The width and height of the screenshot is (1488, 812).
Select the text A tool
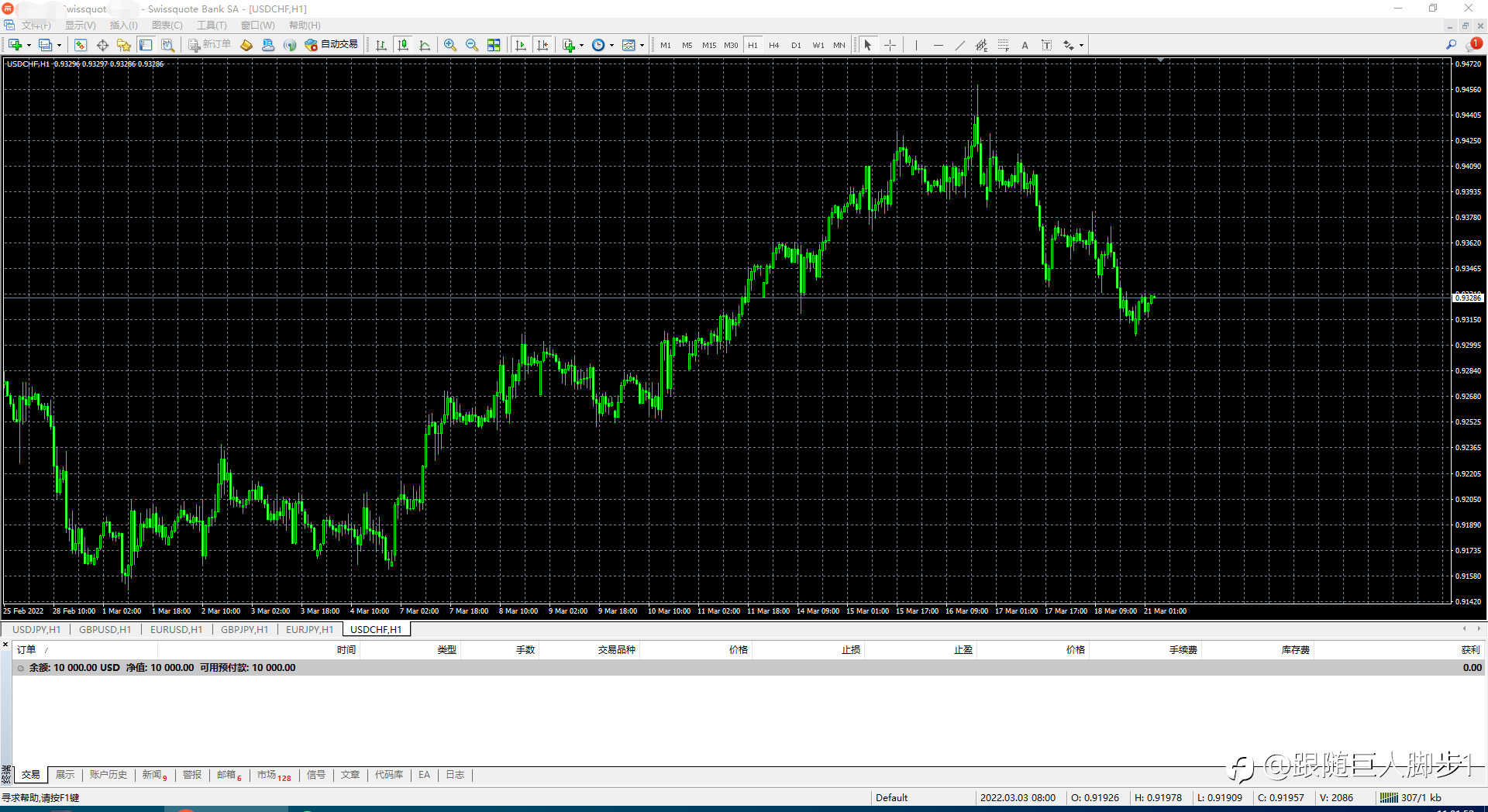coord(1025,45)
